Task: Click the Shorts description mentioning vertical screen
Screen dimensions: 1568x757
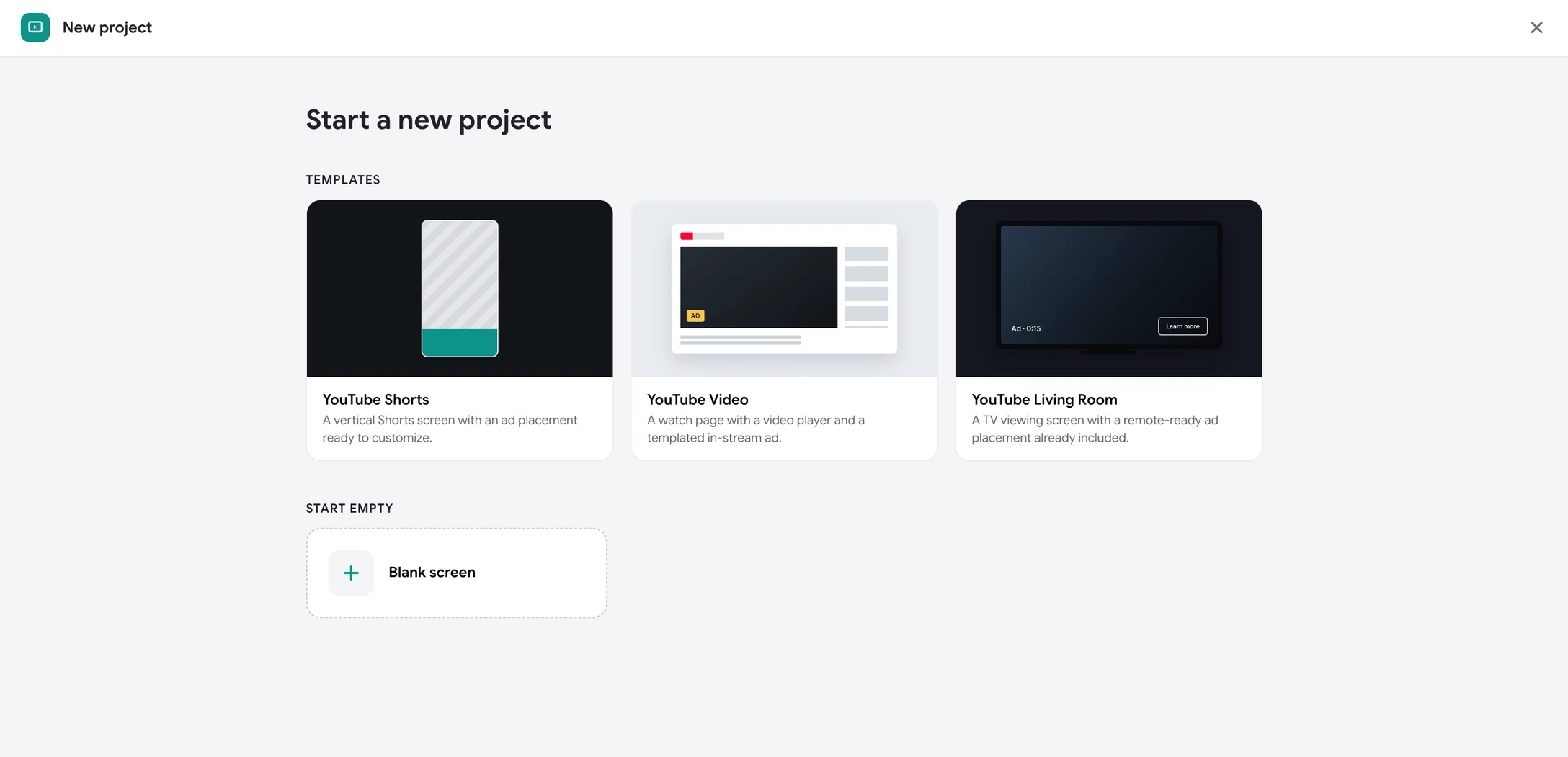Action: [x=450, y=429]
